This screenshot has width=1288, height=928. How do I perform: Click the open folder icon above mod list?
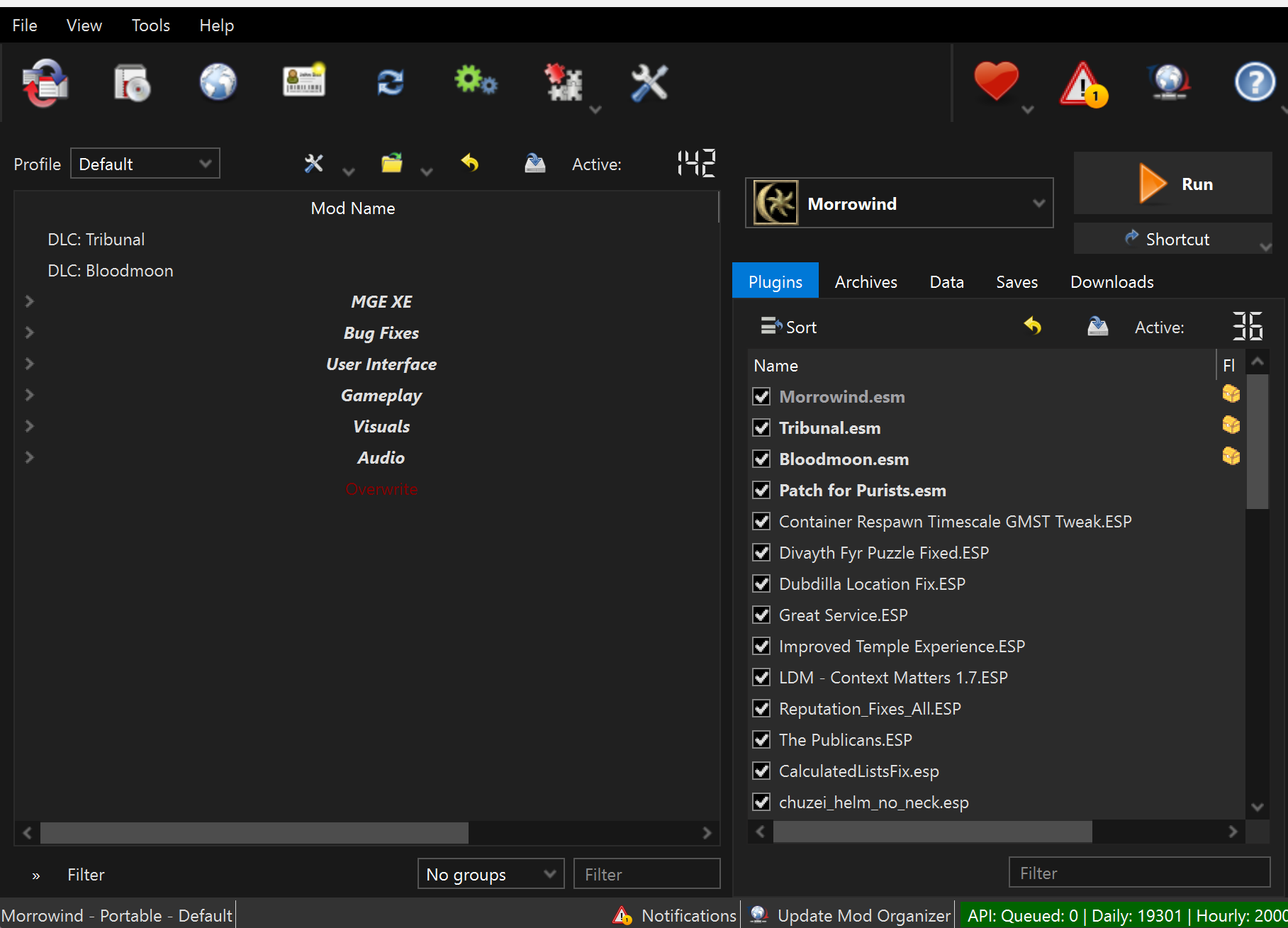coord(392,164)
